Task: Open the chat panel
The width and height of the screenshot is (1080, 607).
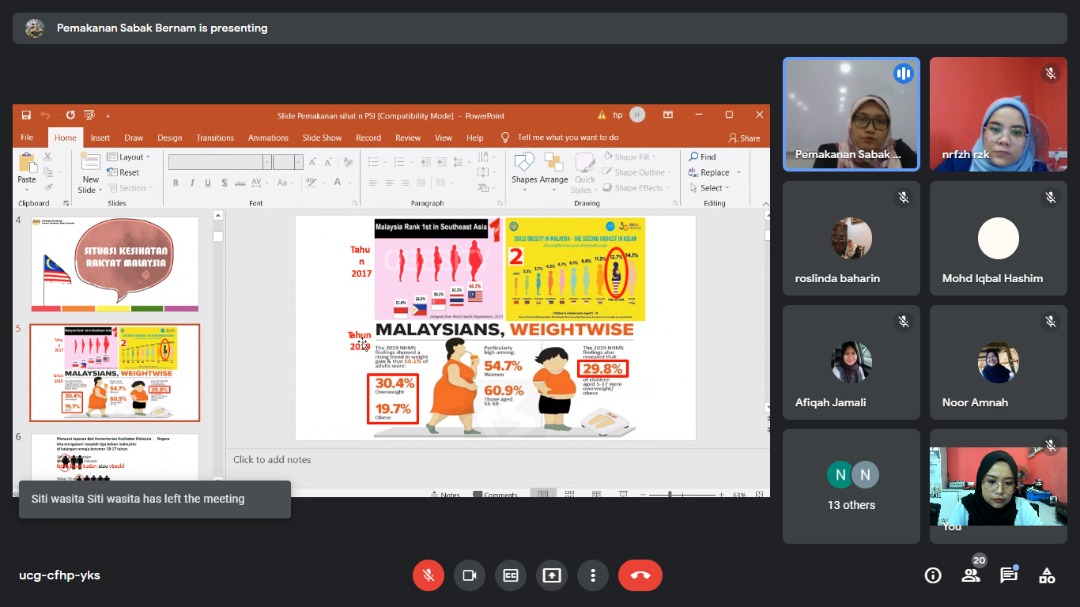Action: (1008, 575)
